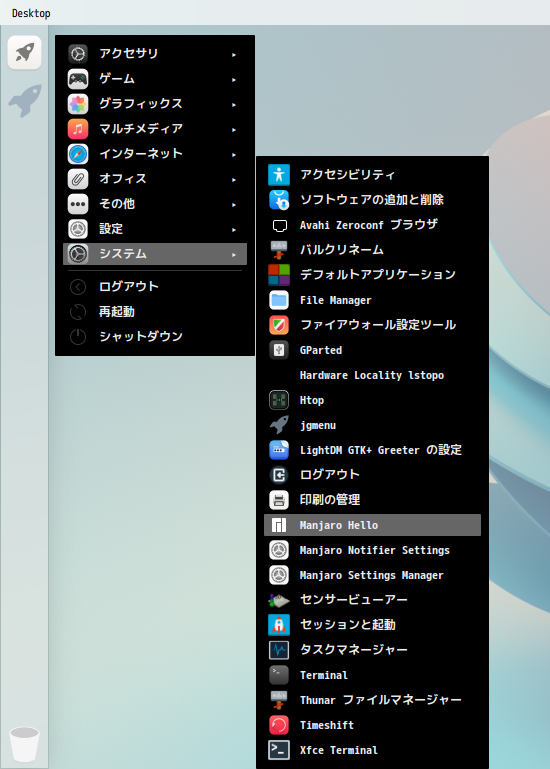This screenshot has height=769, width=550.
Task: Click the GParted disk icon
Action: pyautogui.click(x=279, y=350)
